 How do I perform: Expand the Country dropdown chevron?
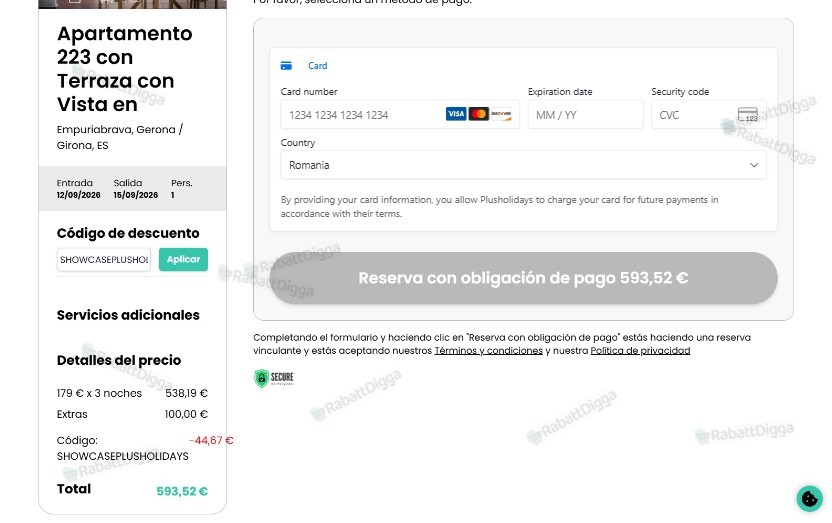(x=753, y=165)
